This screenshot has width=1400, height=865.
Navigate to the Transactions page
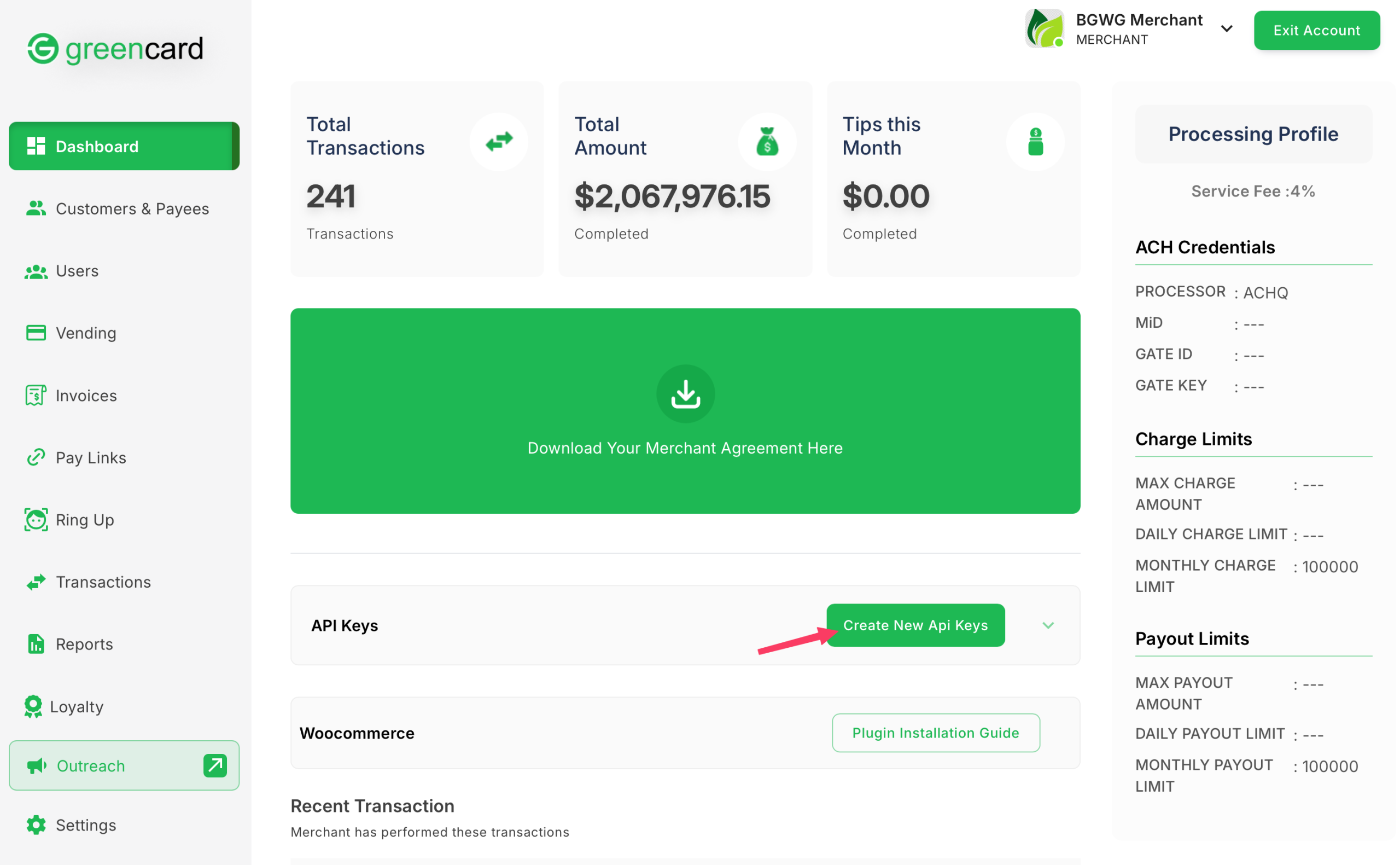tap(103, 582)
